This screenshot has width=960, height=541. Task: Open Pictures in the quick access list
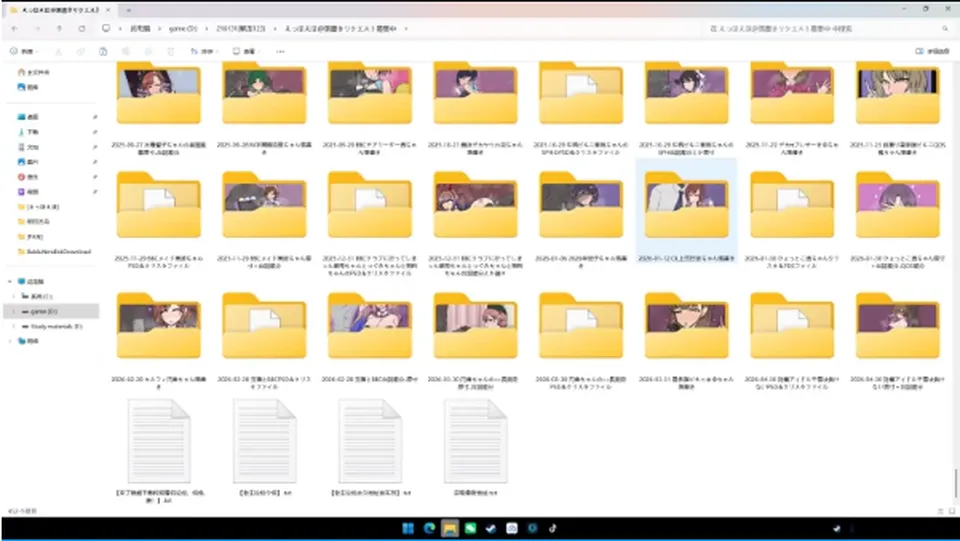click(x=28, y=162)
